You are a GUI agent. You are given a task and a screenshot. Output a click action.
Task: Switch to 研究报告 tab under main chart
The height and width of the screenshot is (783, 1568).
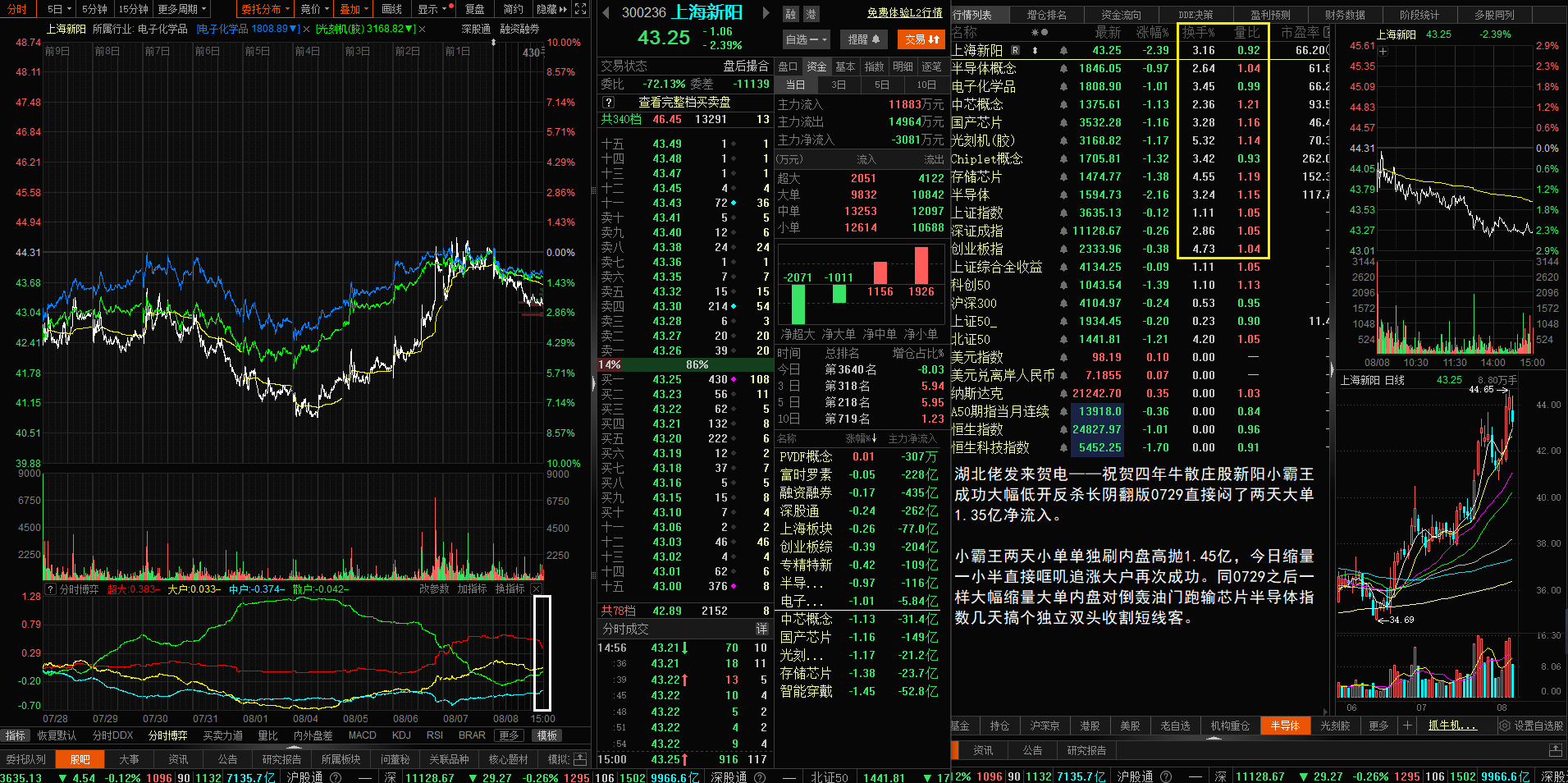(x=281, y=759)
